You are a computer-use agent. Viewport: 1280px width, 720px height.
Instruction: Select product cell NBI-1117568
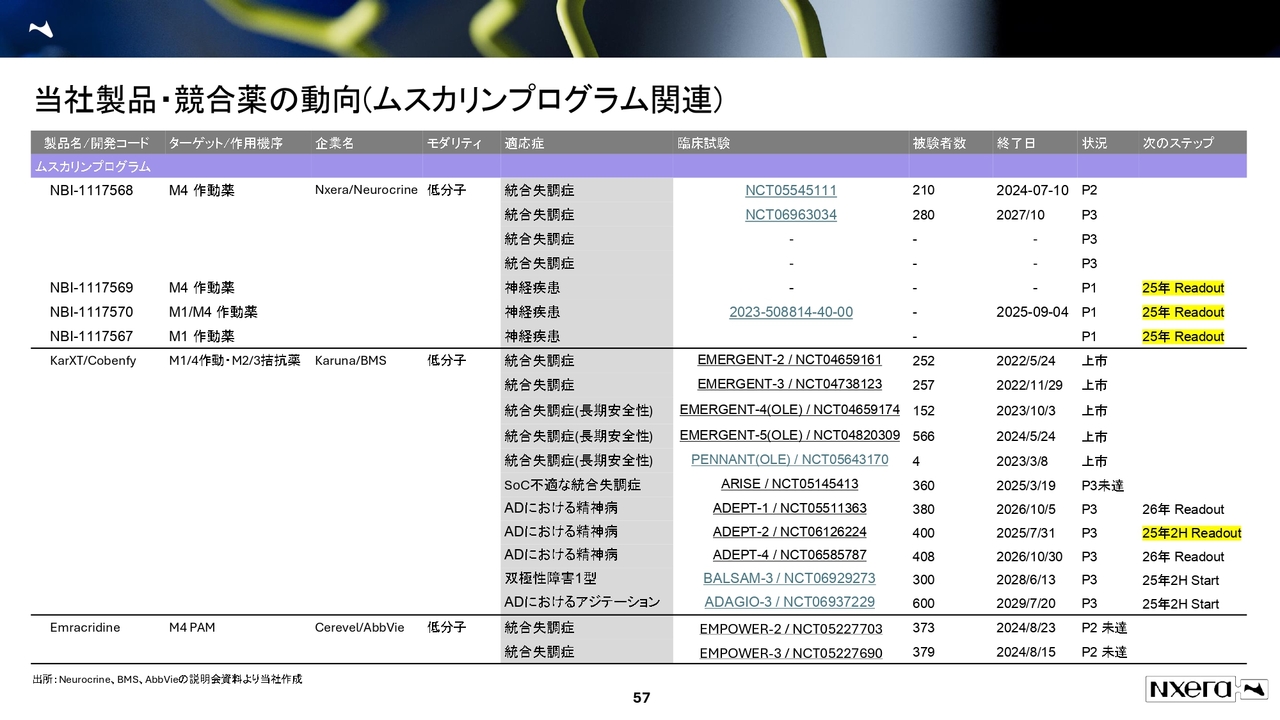click(x=91, y=190)
